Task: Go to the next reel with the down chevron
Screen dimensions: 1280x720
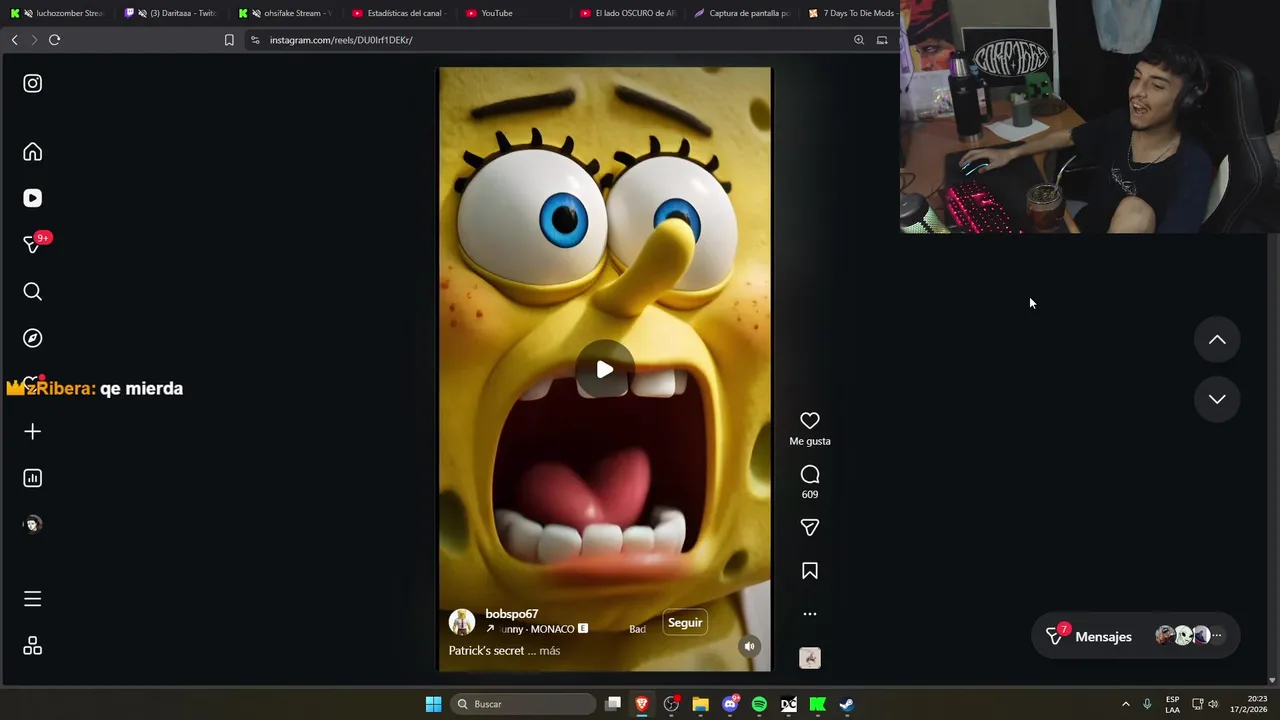Action: [x=1217, y=399]
